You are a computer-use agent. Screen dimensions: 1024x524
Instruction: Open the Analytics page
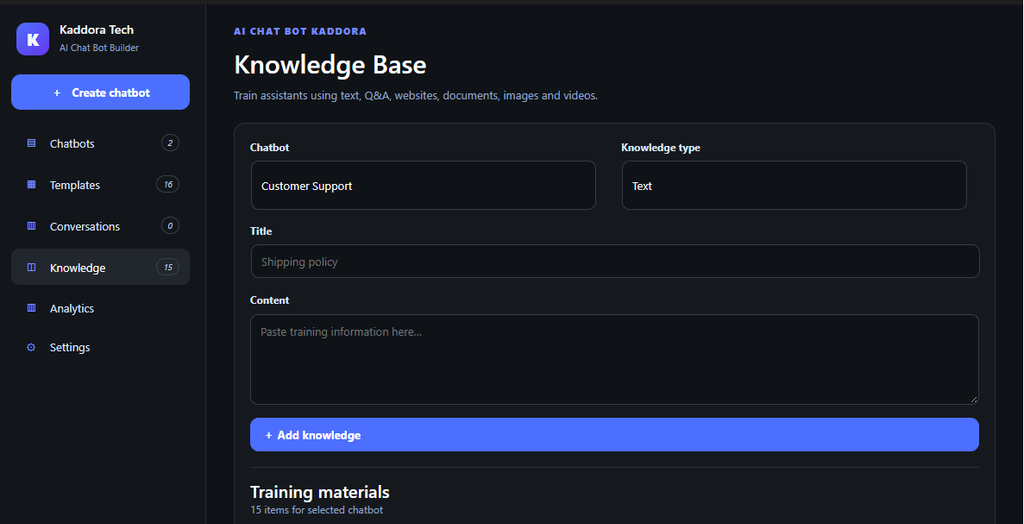(x=101, y=308)
